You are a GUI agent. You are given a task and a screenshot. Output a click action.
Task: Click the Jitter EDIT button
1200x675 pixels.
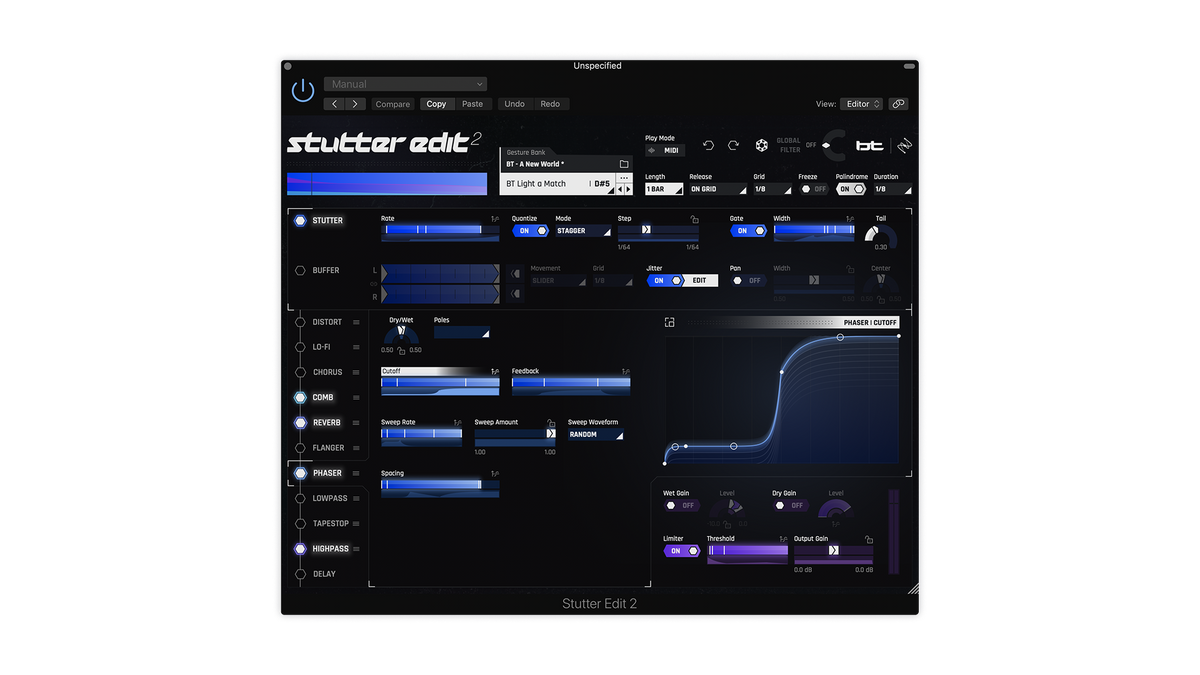pos(700,281)
